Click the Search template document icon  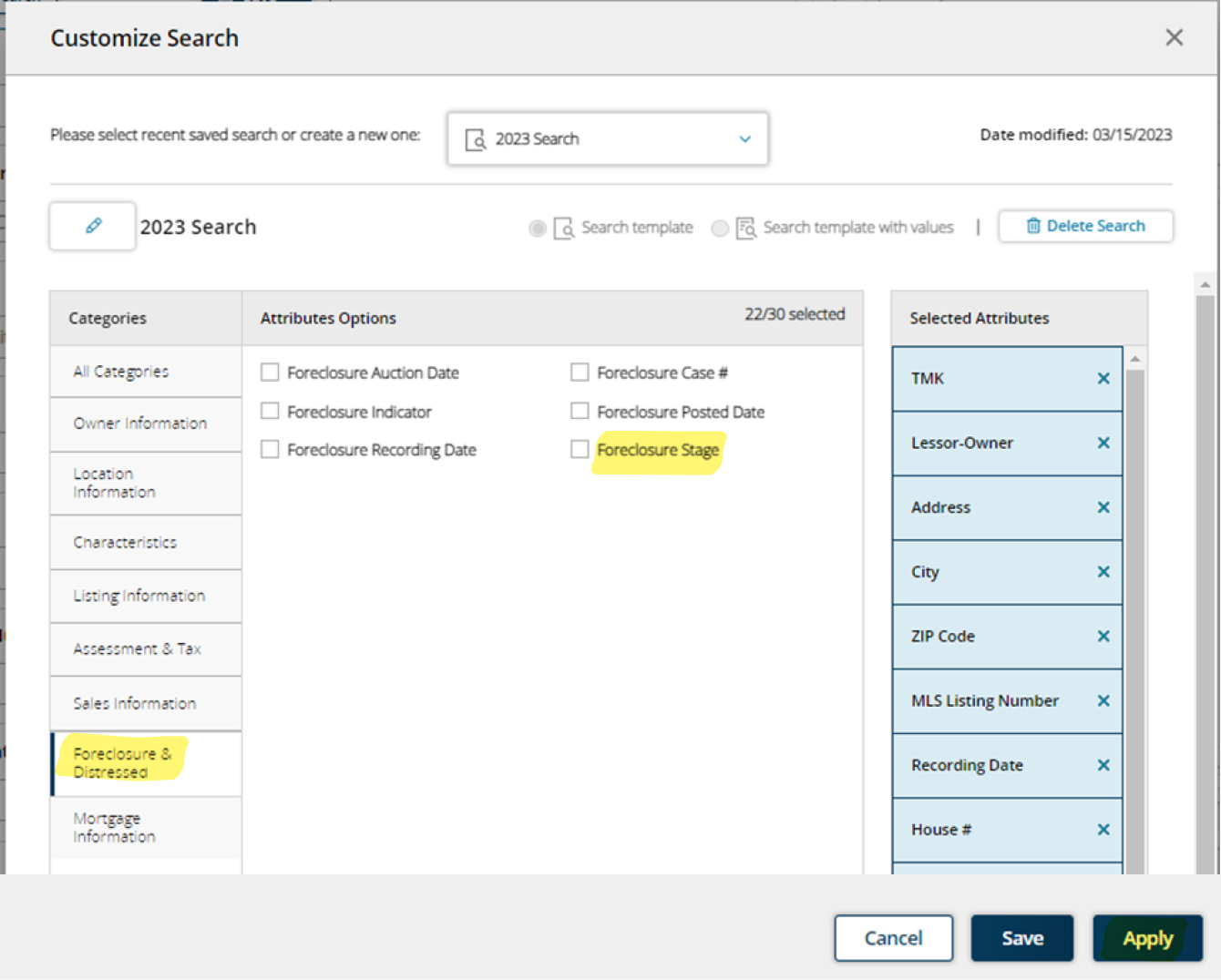click(564, 228)
